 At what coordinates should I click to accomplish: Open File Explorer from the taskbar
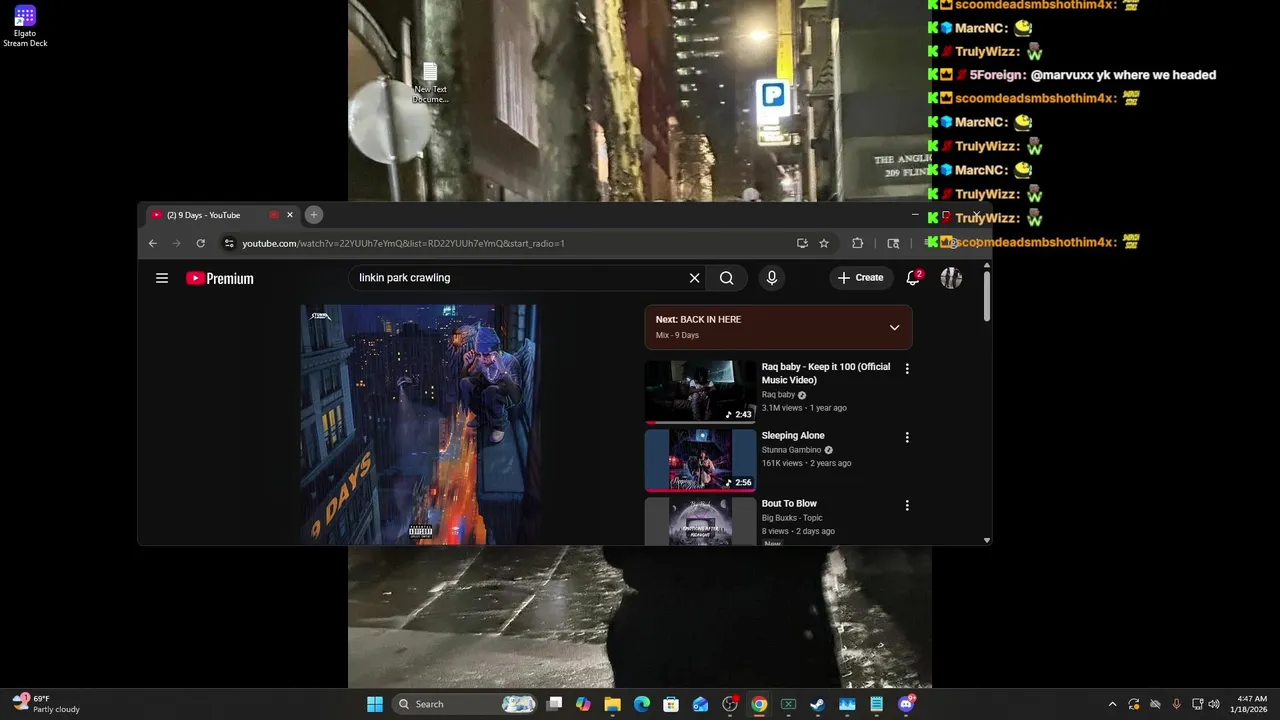click(612, 704)
